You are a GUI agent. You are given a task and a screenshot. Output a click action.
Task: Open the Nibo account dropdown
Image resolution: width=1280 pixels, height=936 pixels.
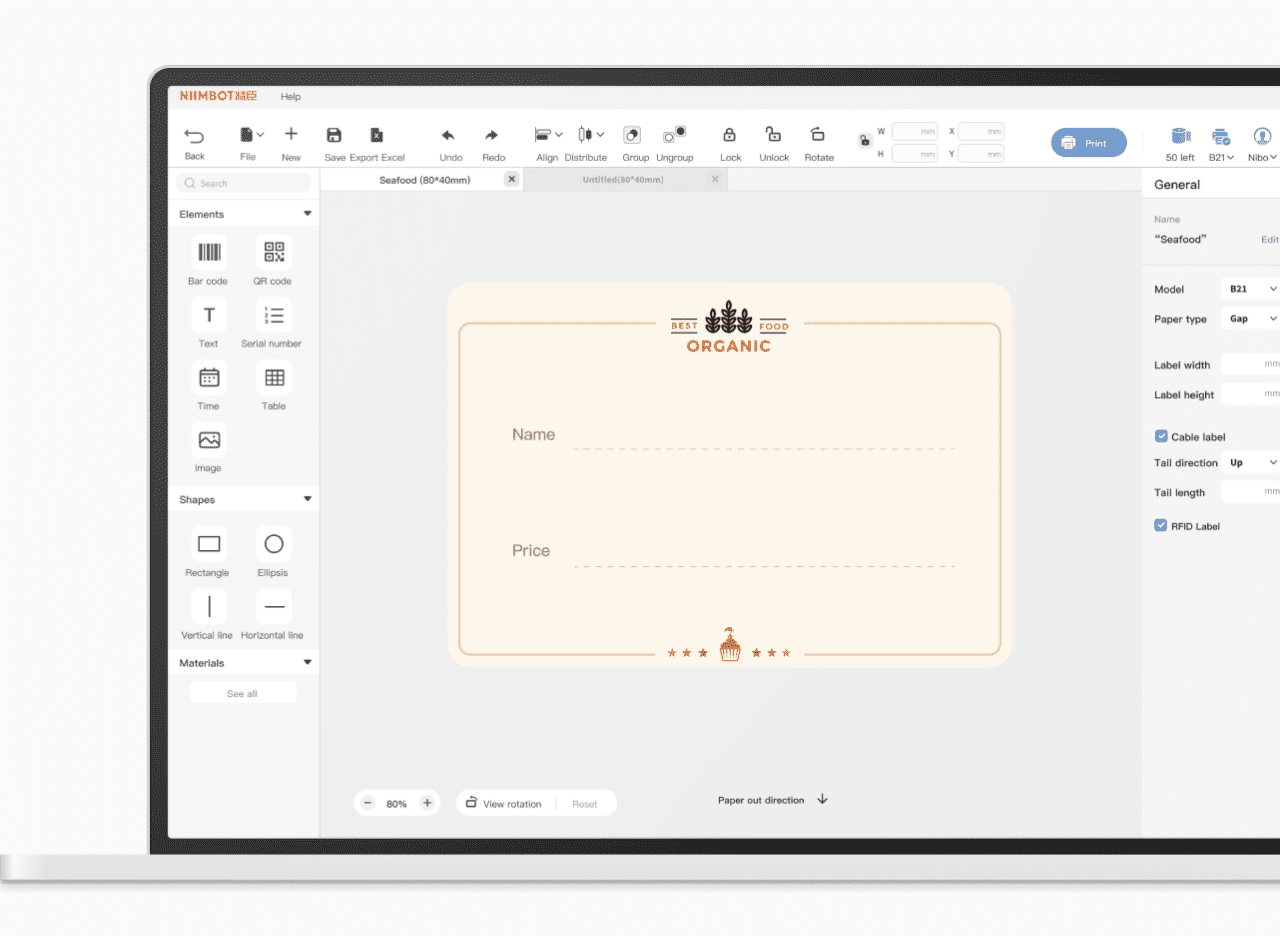click(1262, 157)
